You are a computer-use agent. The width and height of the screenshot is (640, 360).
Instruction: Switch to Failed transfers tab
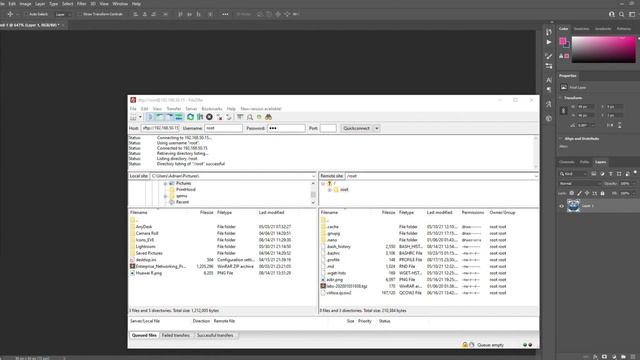(x=176, y=336)
